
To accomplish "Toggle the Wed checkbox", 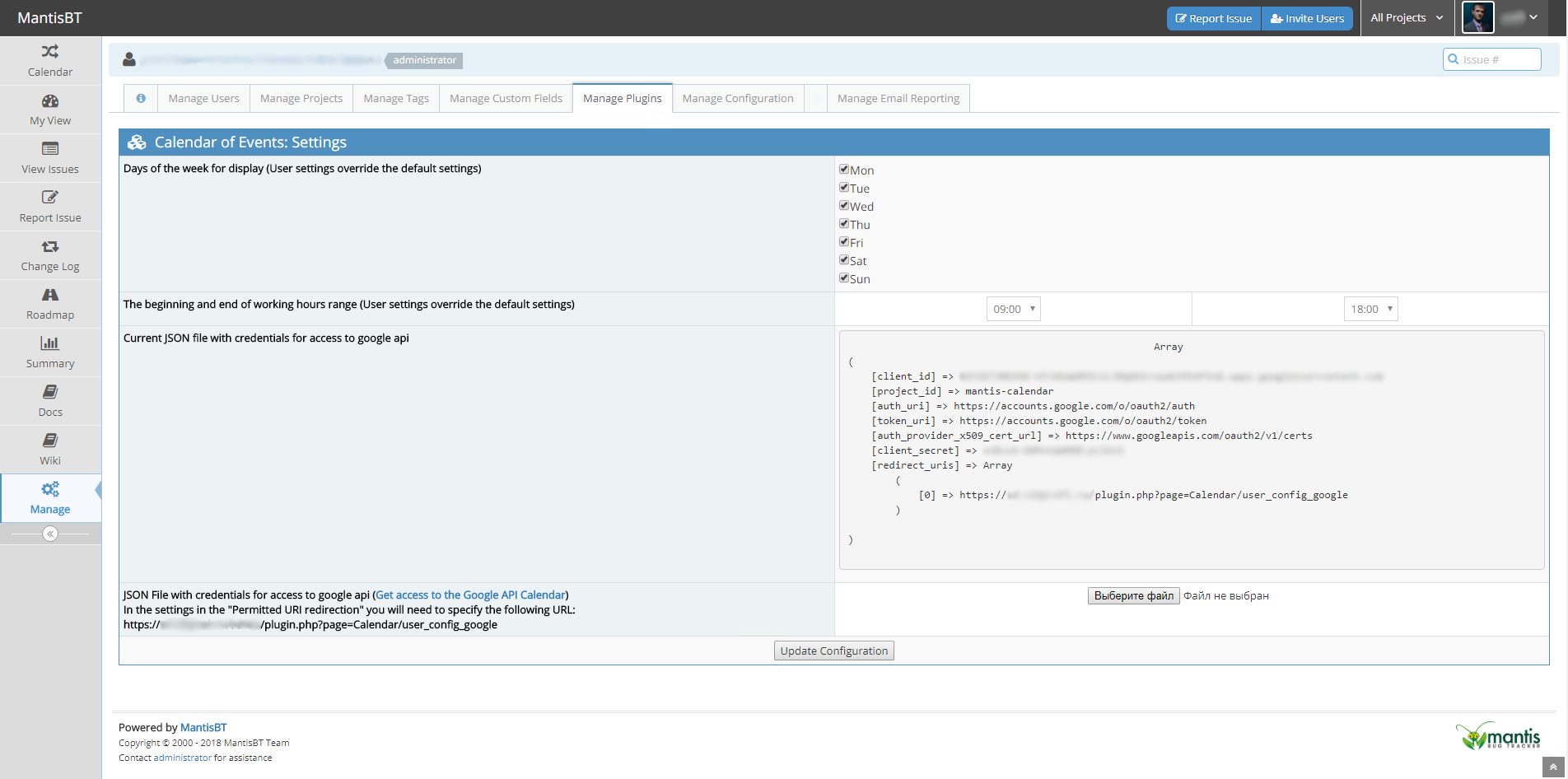I will point(844,205).
